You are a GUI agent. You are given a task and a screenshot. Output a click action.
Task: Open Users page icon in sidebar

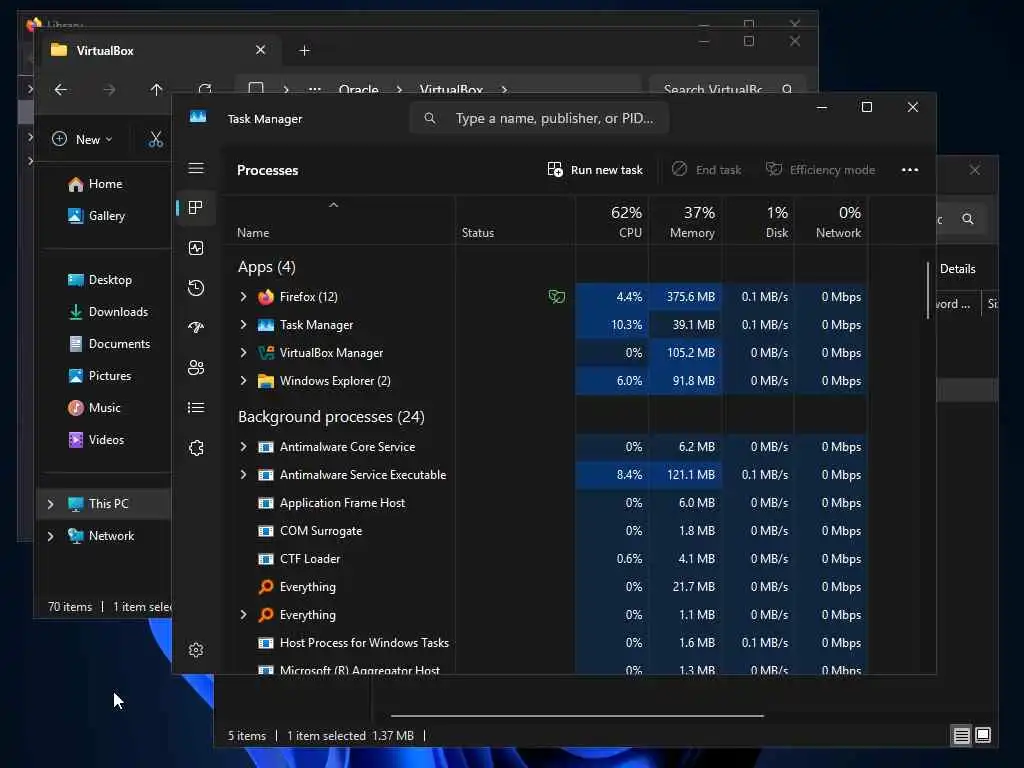pyautogui.click(x=196, y=368)
